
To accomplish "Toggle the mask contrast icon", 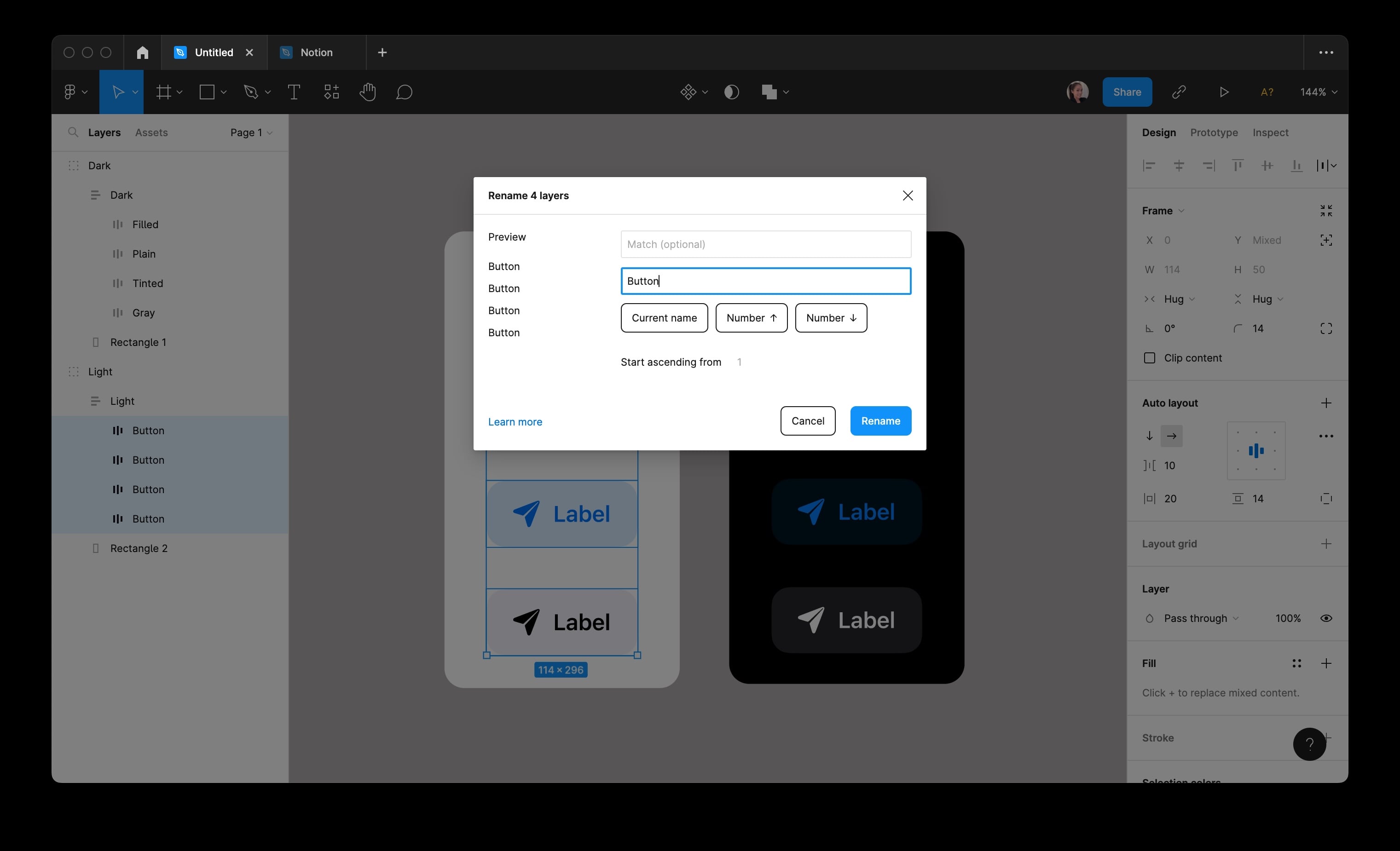I will 732,92.
